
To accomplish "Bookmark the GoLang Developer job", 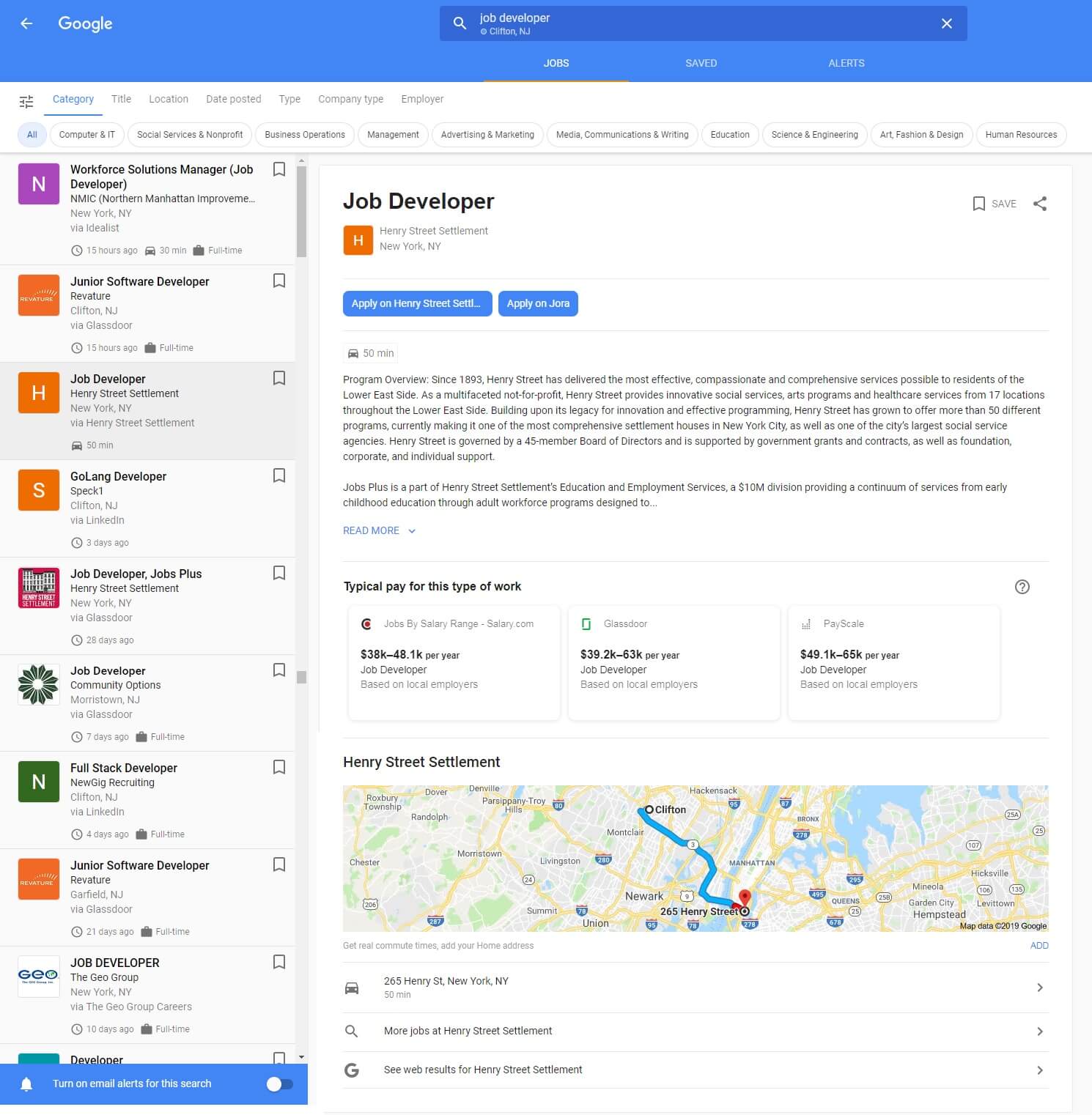I will coord(279,475).
